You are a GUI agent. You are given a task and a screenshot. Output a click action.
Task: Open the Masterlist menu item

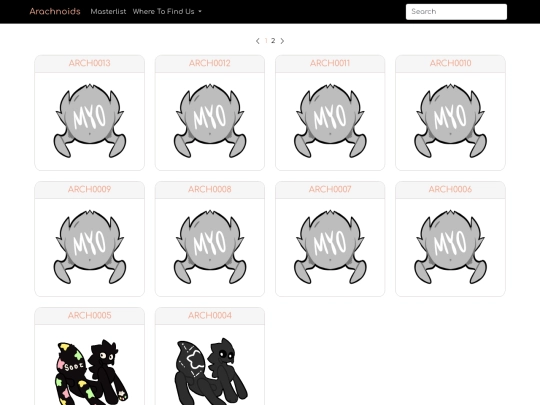pyautogui.click(x=108, y=11)
